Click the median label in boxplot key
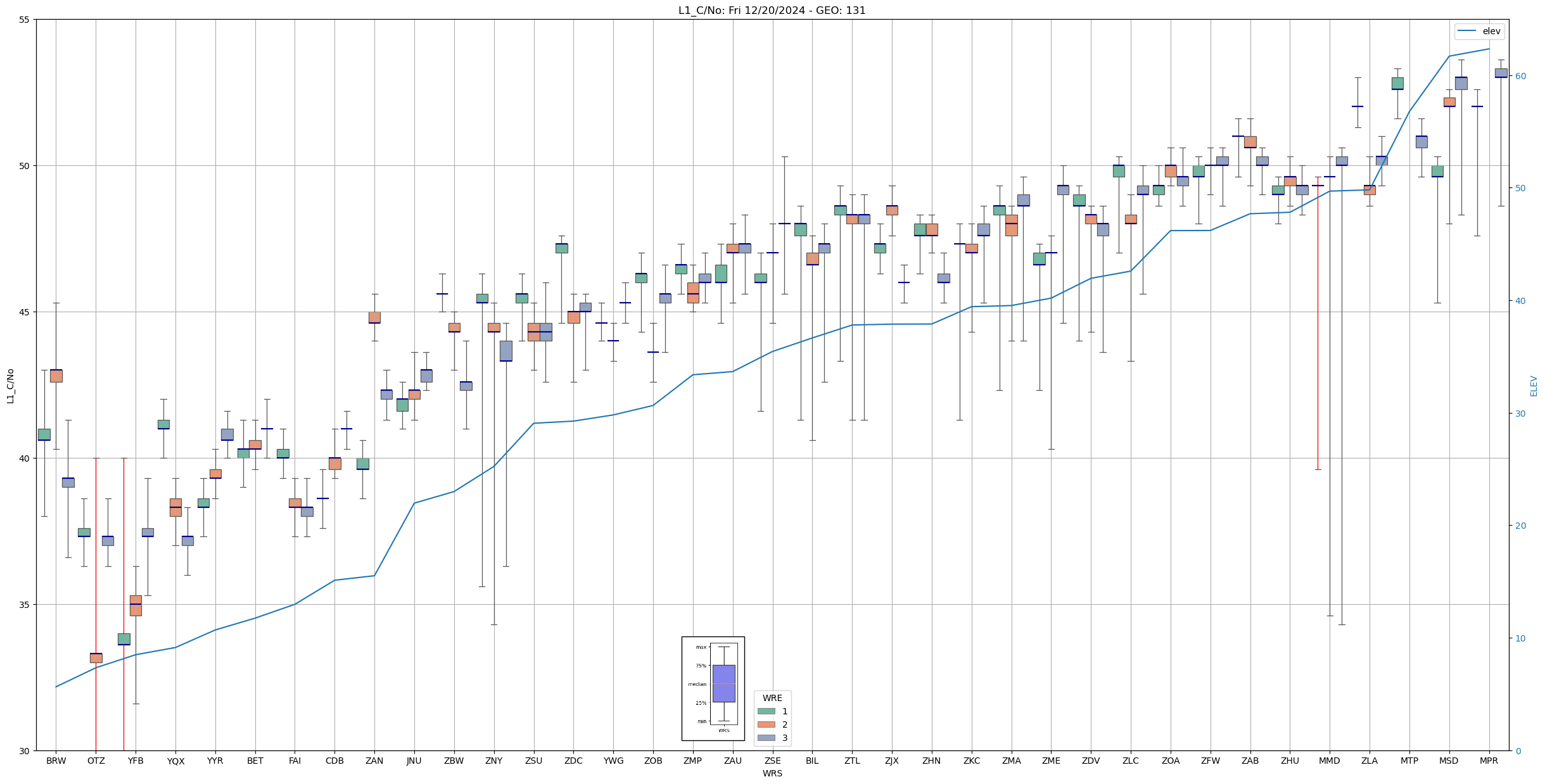 [x=697, y=684]
